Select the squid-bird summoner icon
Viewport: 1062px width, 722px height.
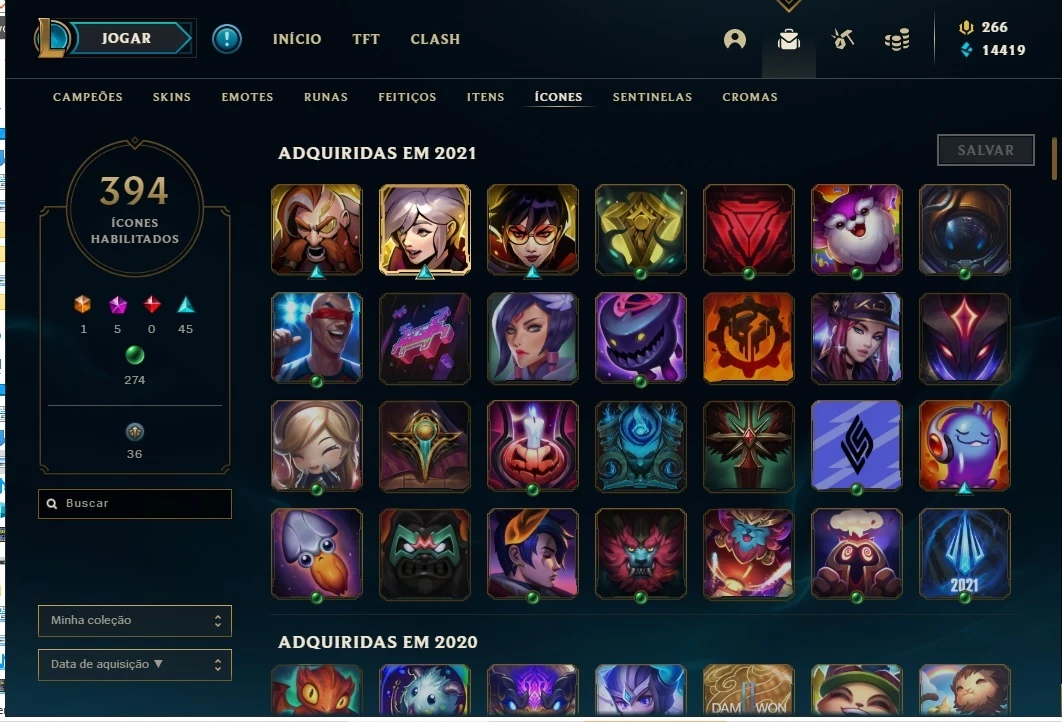316,554
